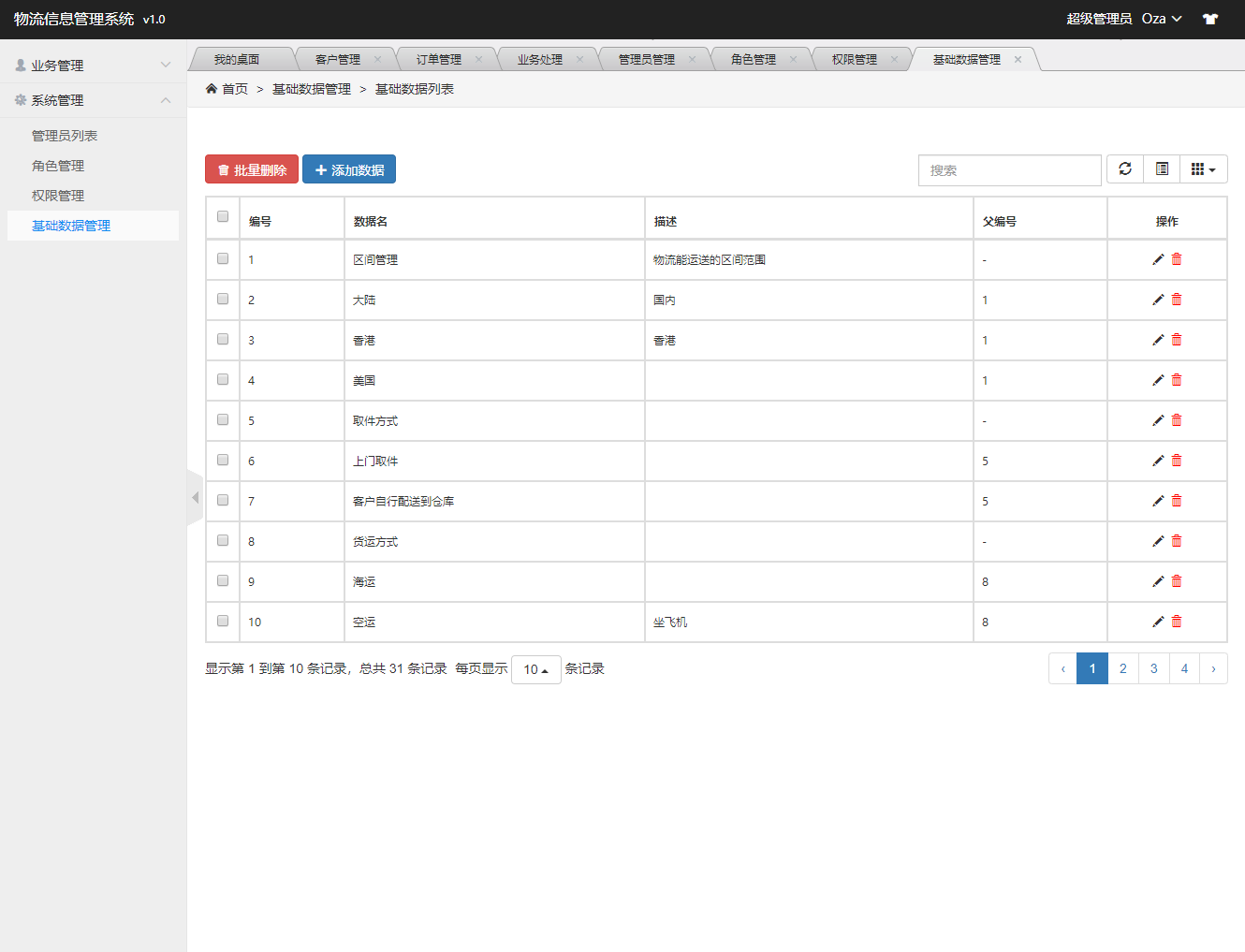This screenshot has height=952, width=1245.
Task: Edit the 空运 row
Action: tap(1158, 622)
